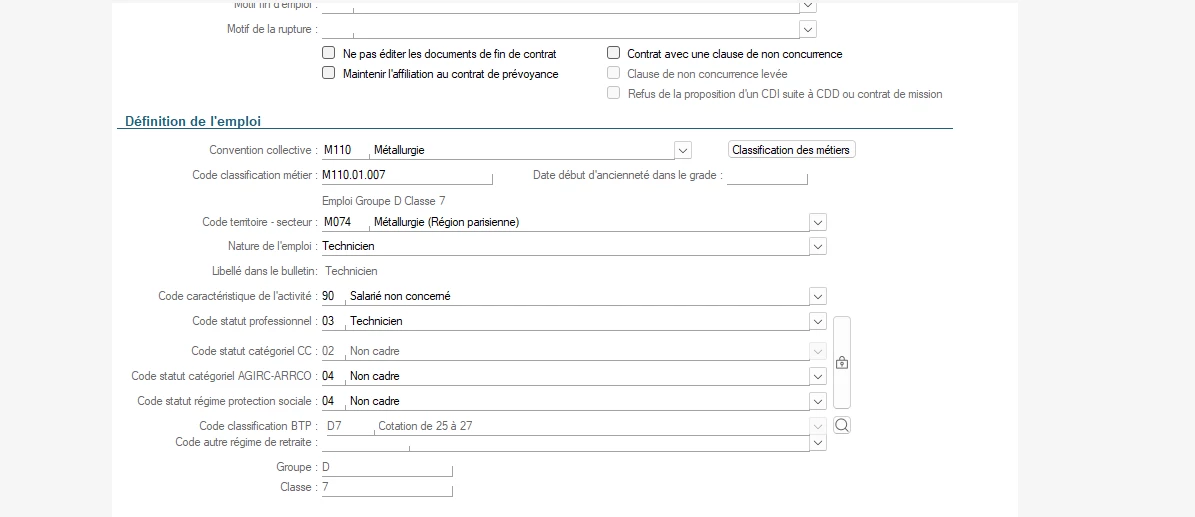
Task: Open the Motif de la rupture dropdown
Action: point(809,29)
